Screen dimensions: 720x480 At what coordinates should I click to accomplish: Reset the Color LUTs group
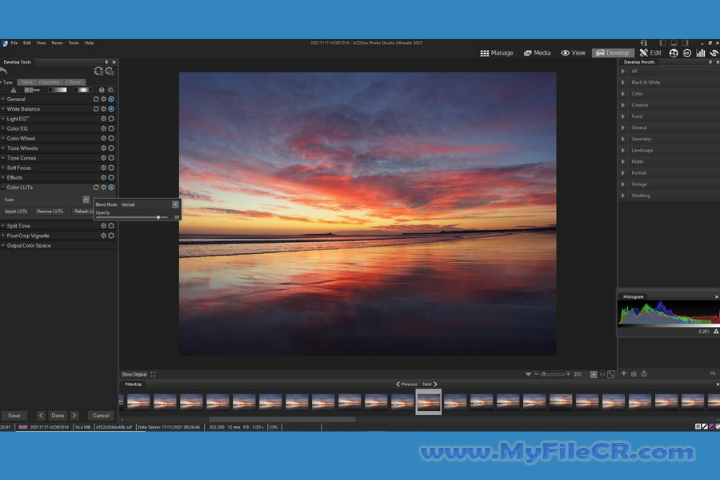[x=96, y=187]
